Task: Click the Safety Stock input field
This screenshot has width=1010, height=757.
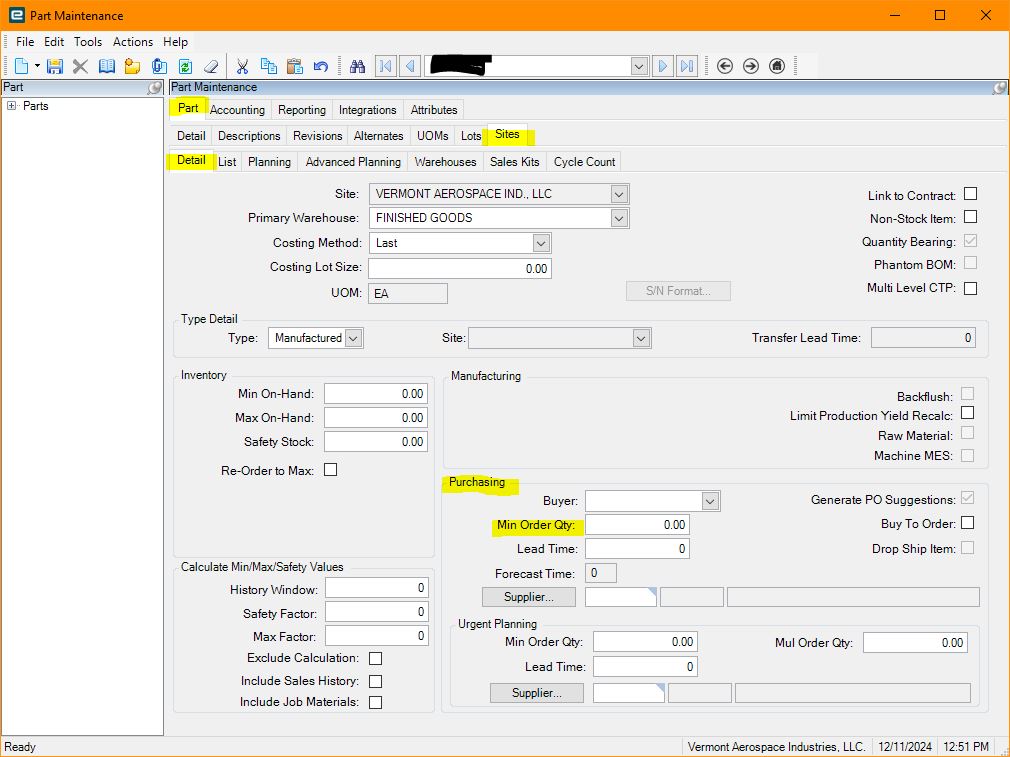Action: click(376, 442)
